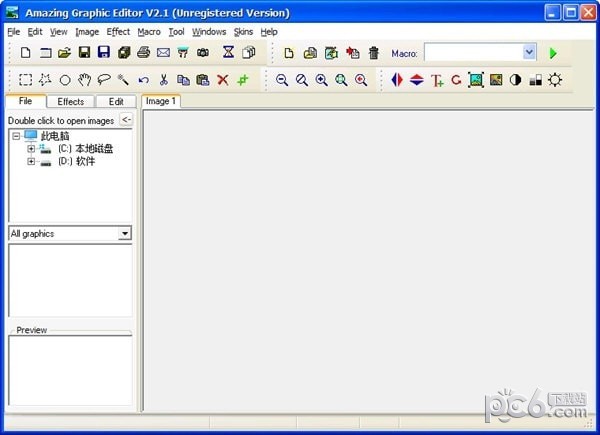The height and width of the screenshot is (435, 600).
Task: Create a new blank image
Action: (26, 52)
